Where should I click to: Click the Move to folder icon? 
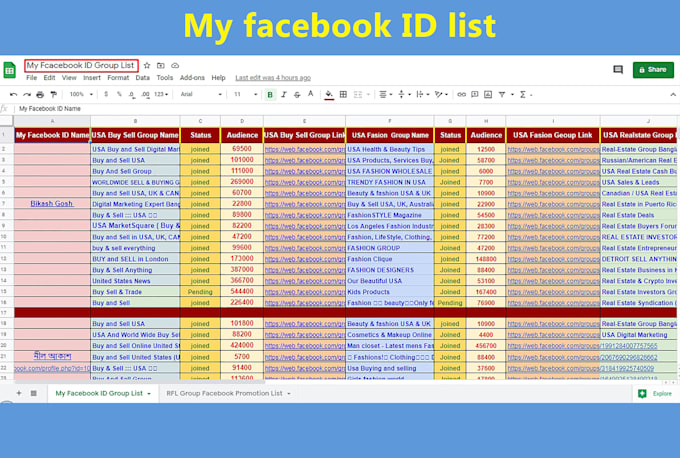point(160,65)
